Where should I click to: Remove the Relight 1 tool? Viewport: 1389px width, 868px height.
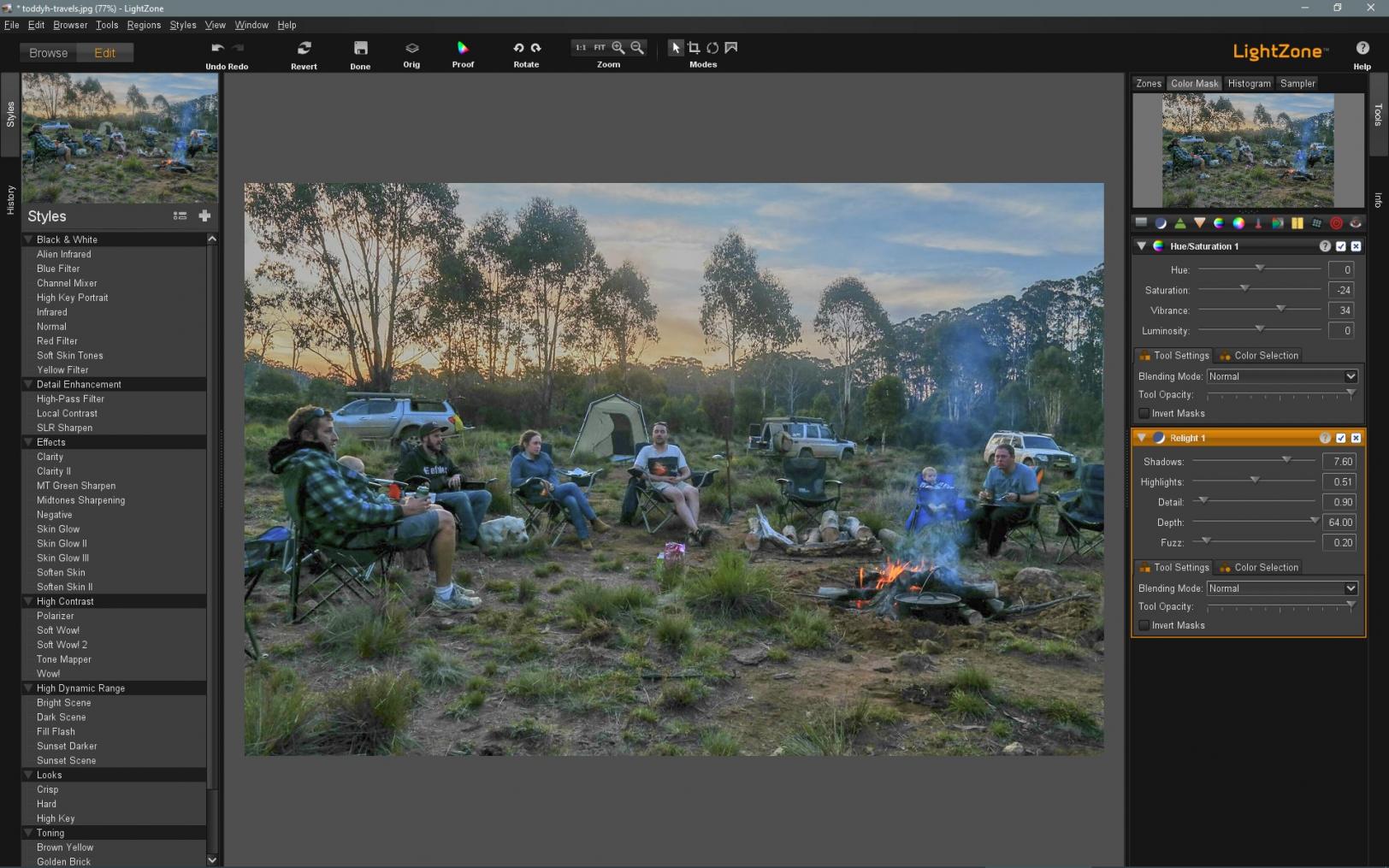click(1356, 438)
